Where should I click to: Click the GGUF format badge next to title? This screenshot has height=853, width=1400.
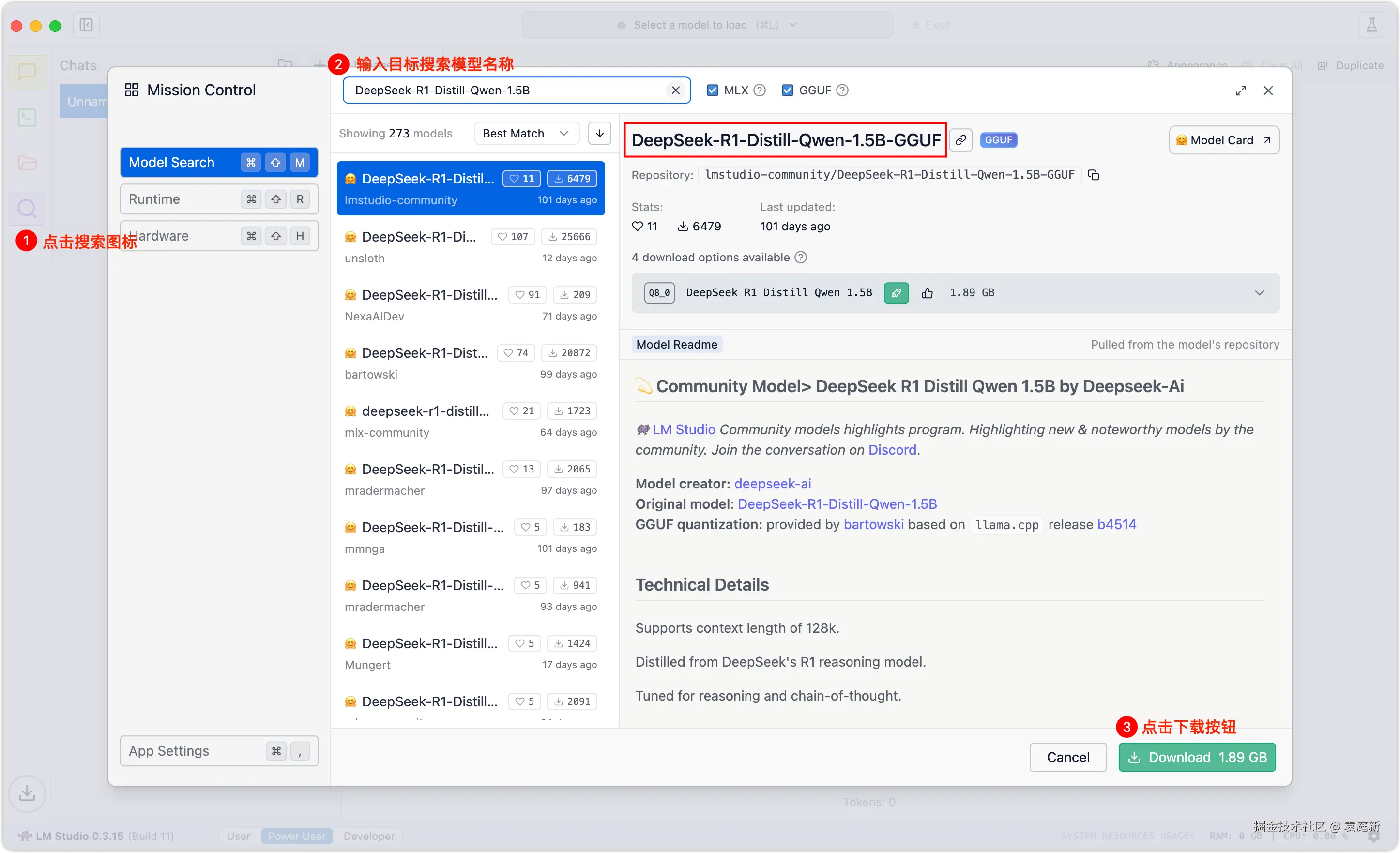pos(998,140)
